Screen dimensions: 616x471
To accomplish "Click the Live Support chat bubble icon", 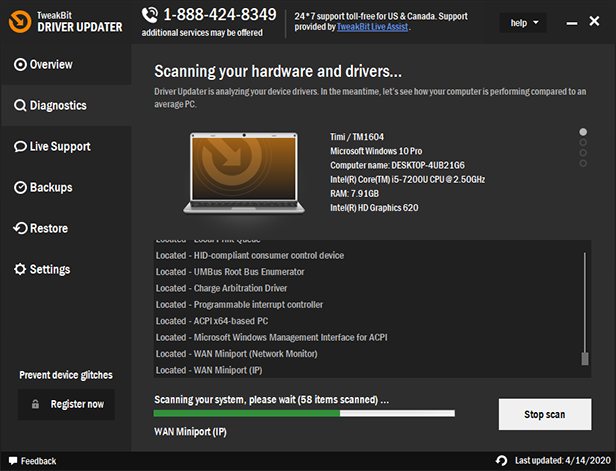I will pyautogui.click(x=20, y=147).
